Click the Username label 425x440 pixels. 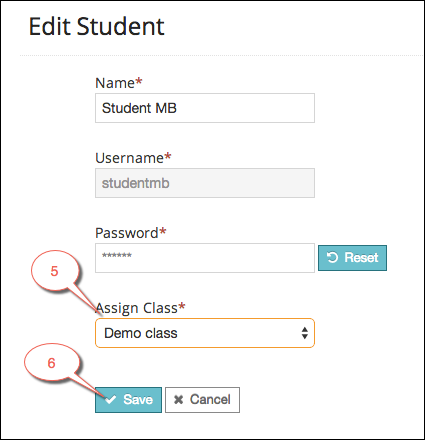tap(133, 158)
